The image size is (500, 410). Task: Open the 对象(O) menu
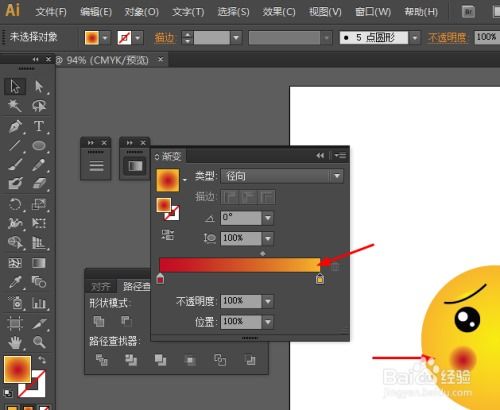tap(141, 12)
